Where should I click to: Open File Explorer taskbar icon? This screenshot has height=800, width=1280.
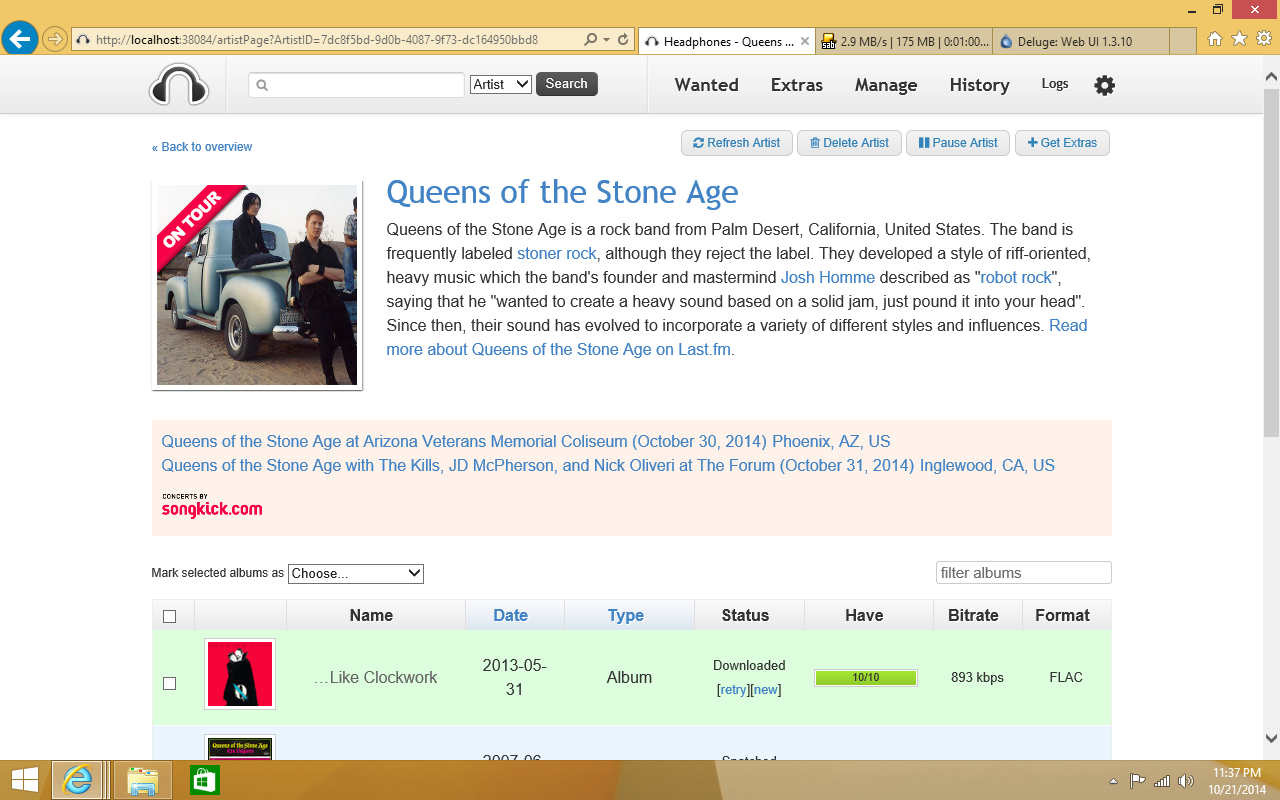click(x=142, y=780)
